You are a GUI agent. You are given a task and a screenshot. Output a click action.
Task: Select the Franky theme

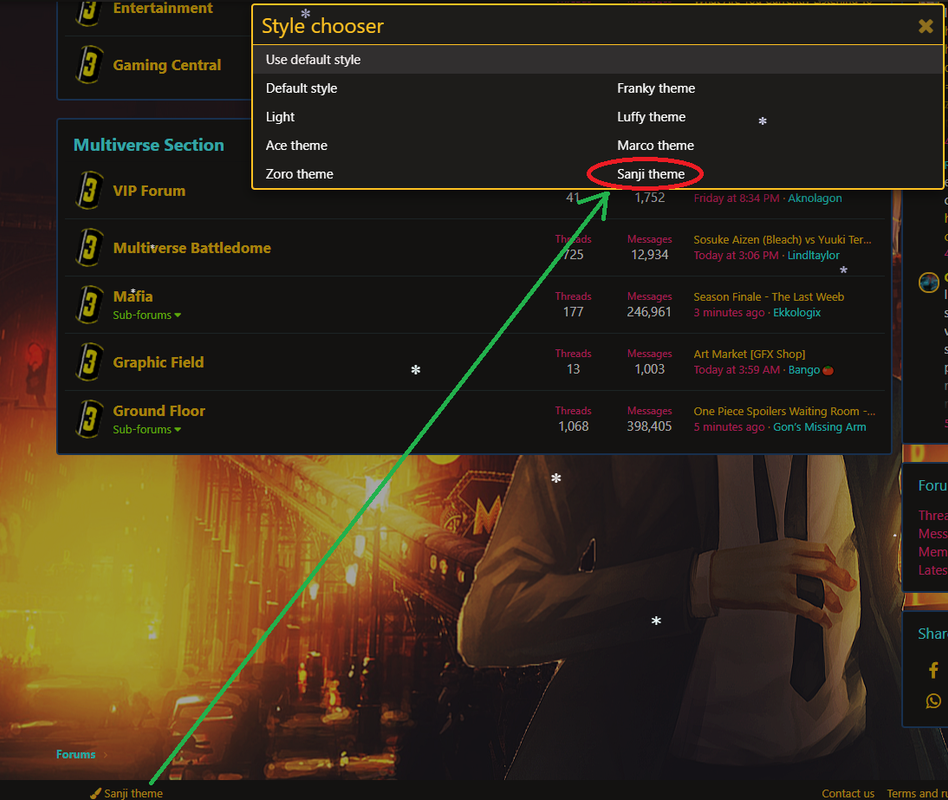pos(656,88)
